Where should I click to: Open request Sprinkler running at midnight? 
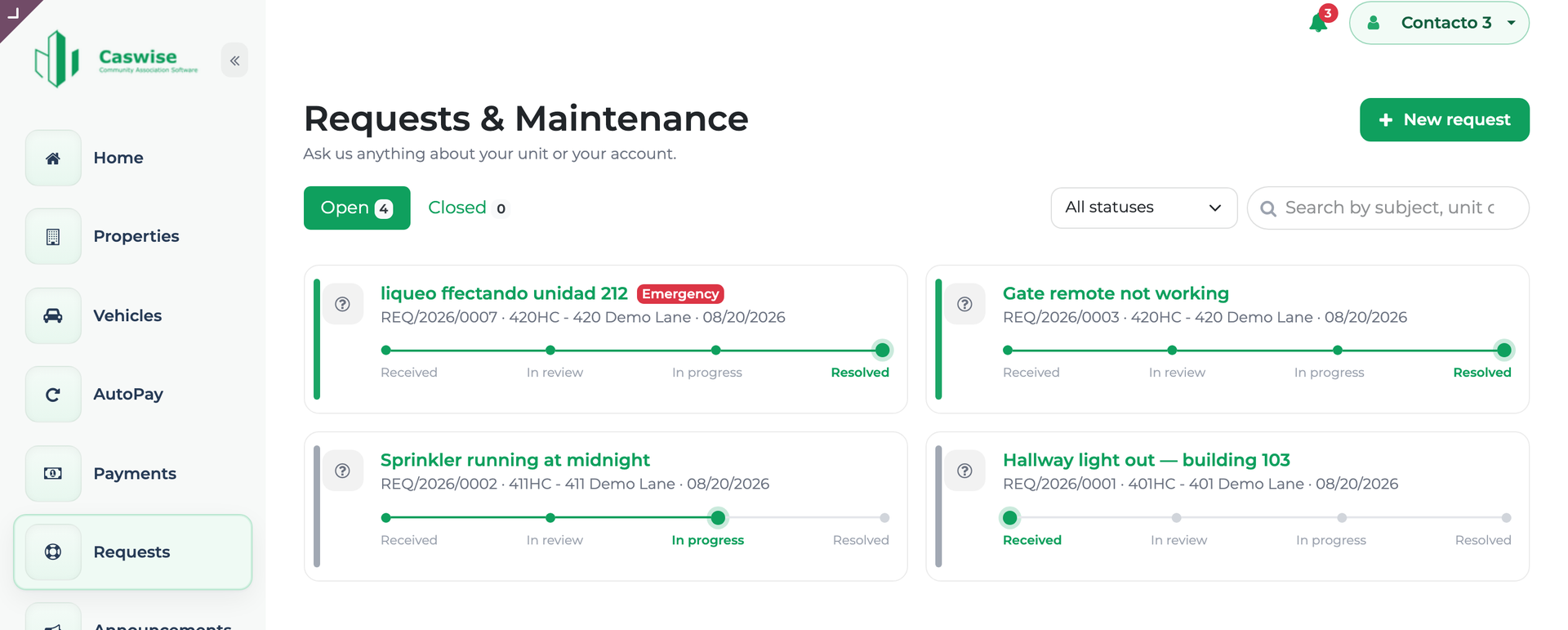point(515,460)
